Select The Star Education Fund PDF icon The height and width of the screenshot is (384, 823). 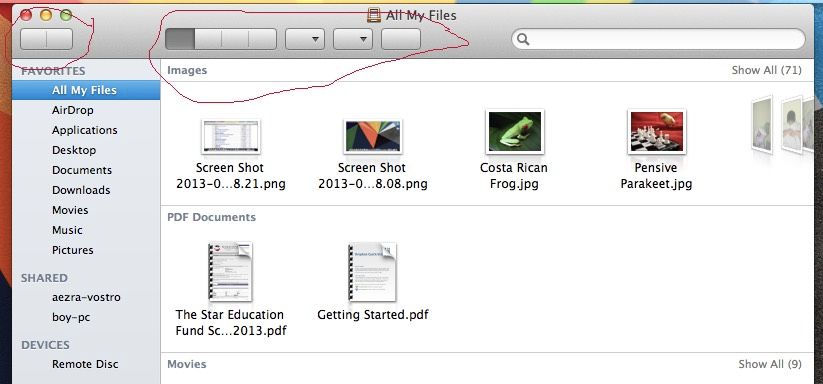pos(230,272)
